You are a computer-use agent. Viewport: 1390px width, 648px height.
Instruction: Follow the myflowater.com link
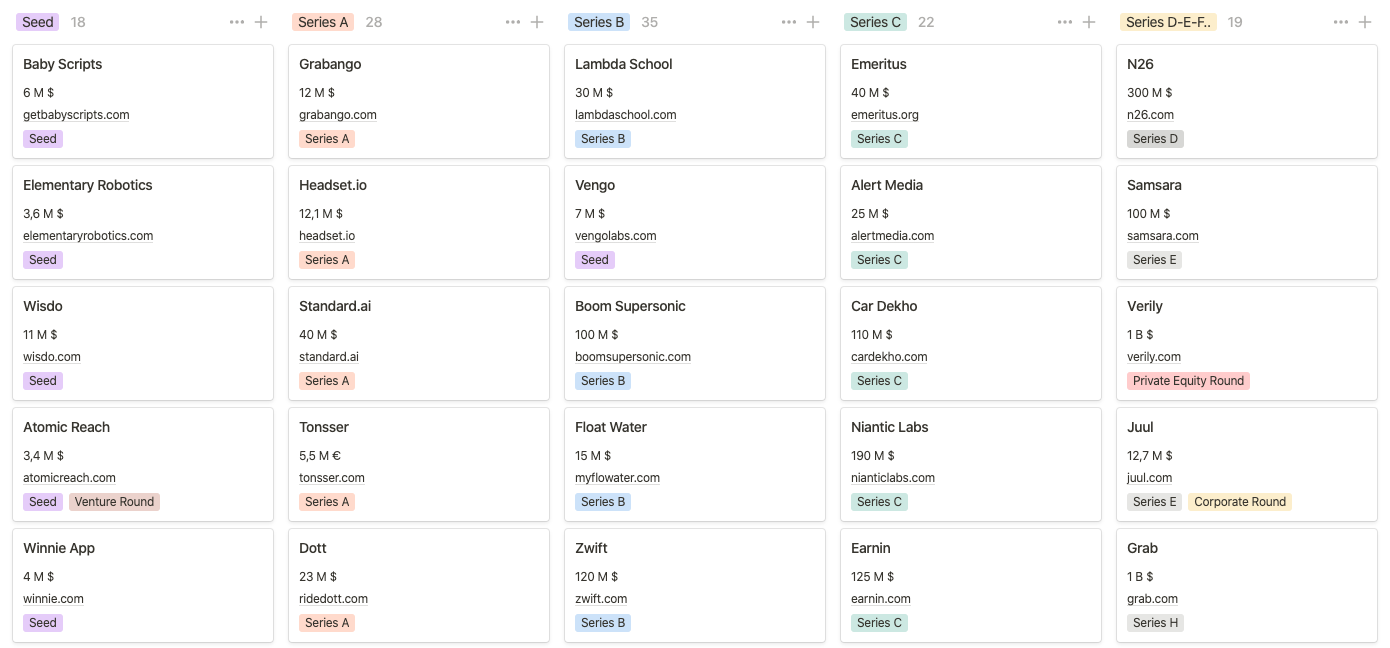coord(618,478)
